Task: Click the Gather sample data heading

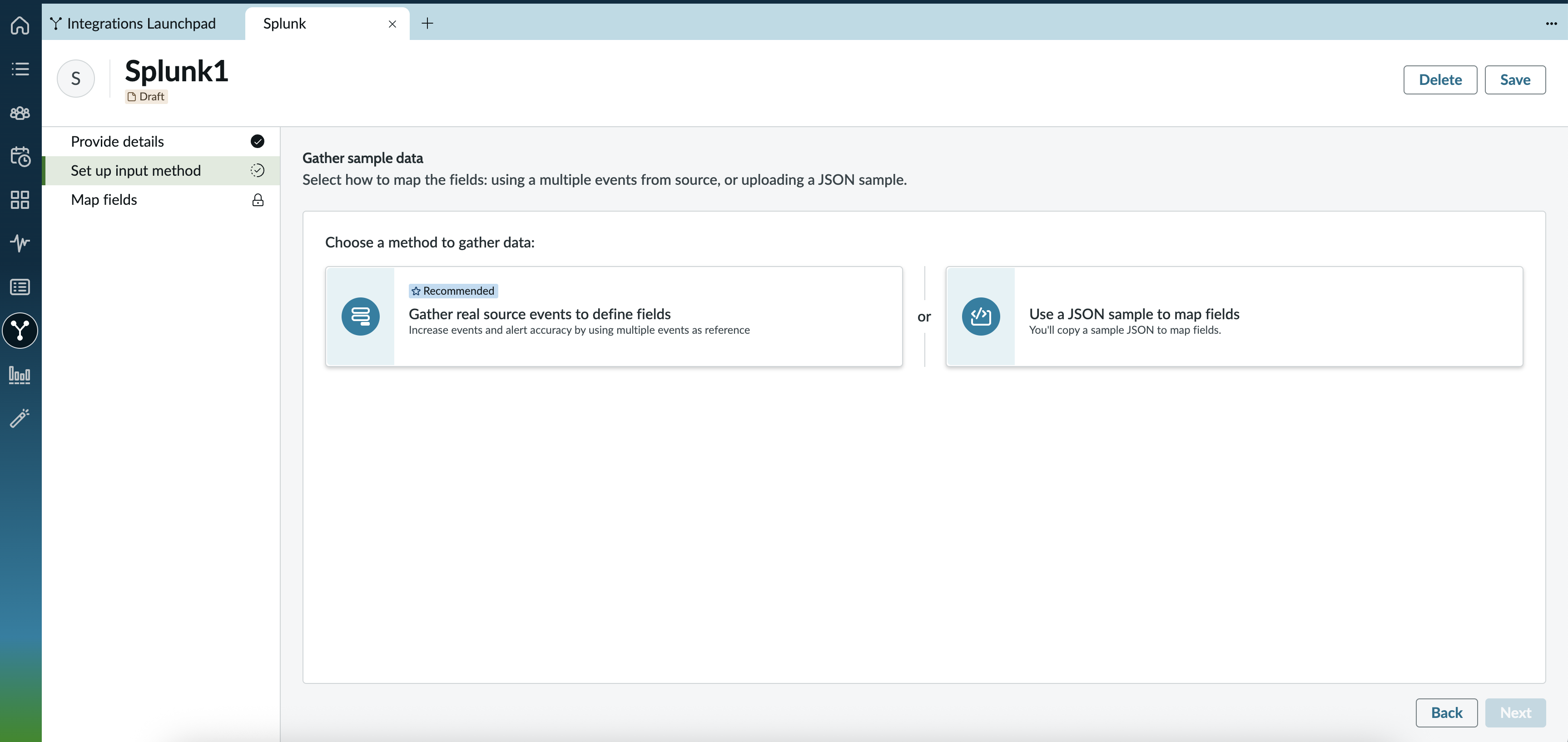Action: coord(363,158)
